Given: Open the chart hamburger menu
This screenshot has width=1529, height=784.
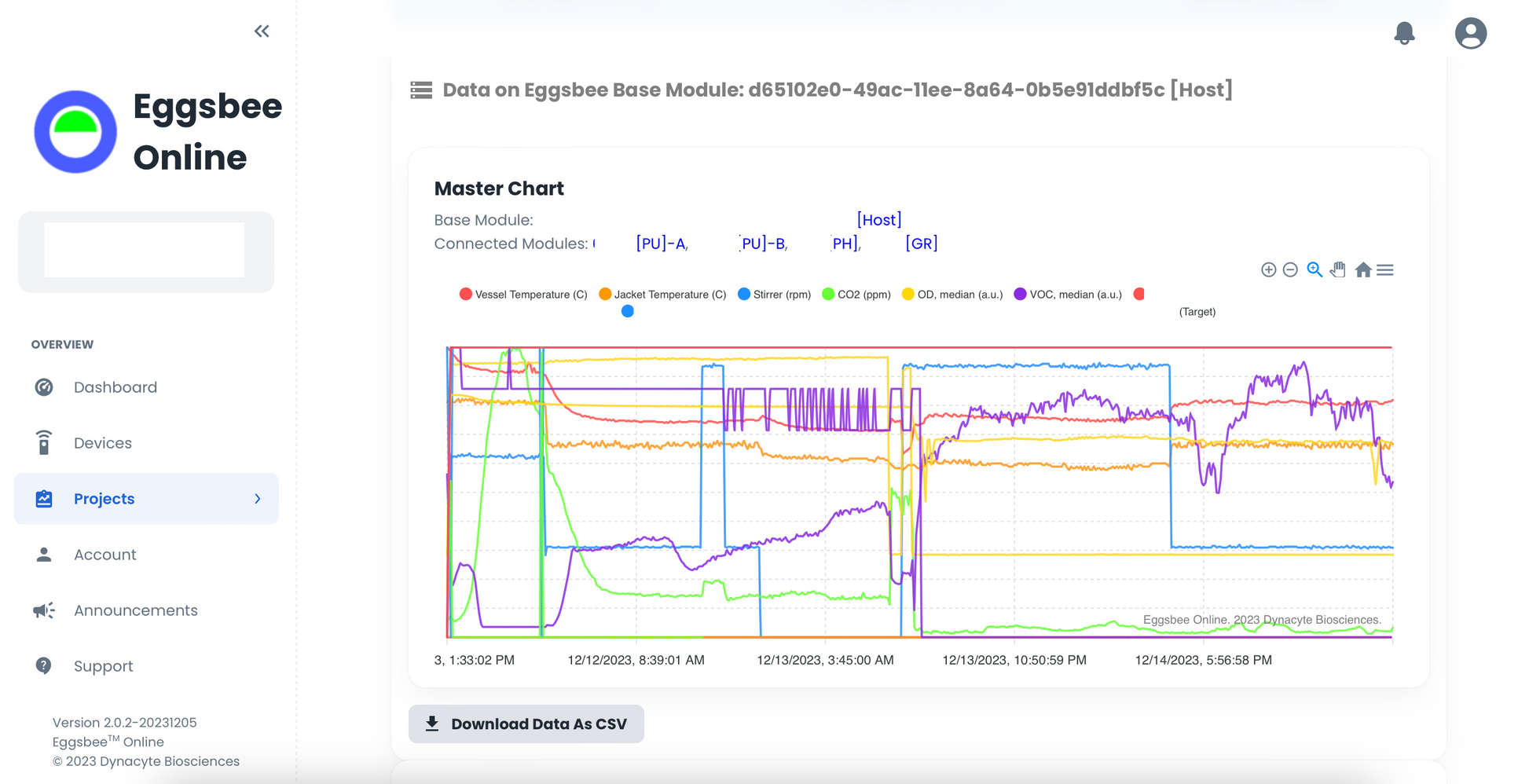Looking at the screenshot, I should (x=1385, y=270).
